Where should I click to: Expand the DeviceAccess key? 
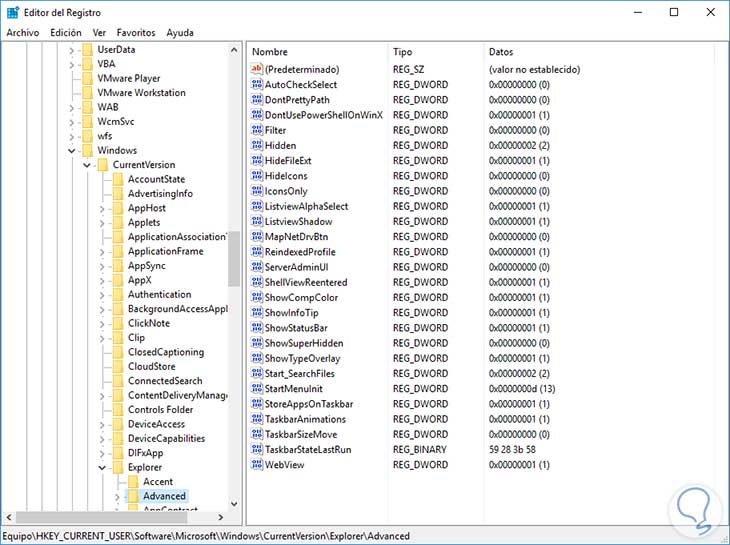point(102,425)
